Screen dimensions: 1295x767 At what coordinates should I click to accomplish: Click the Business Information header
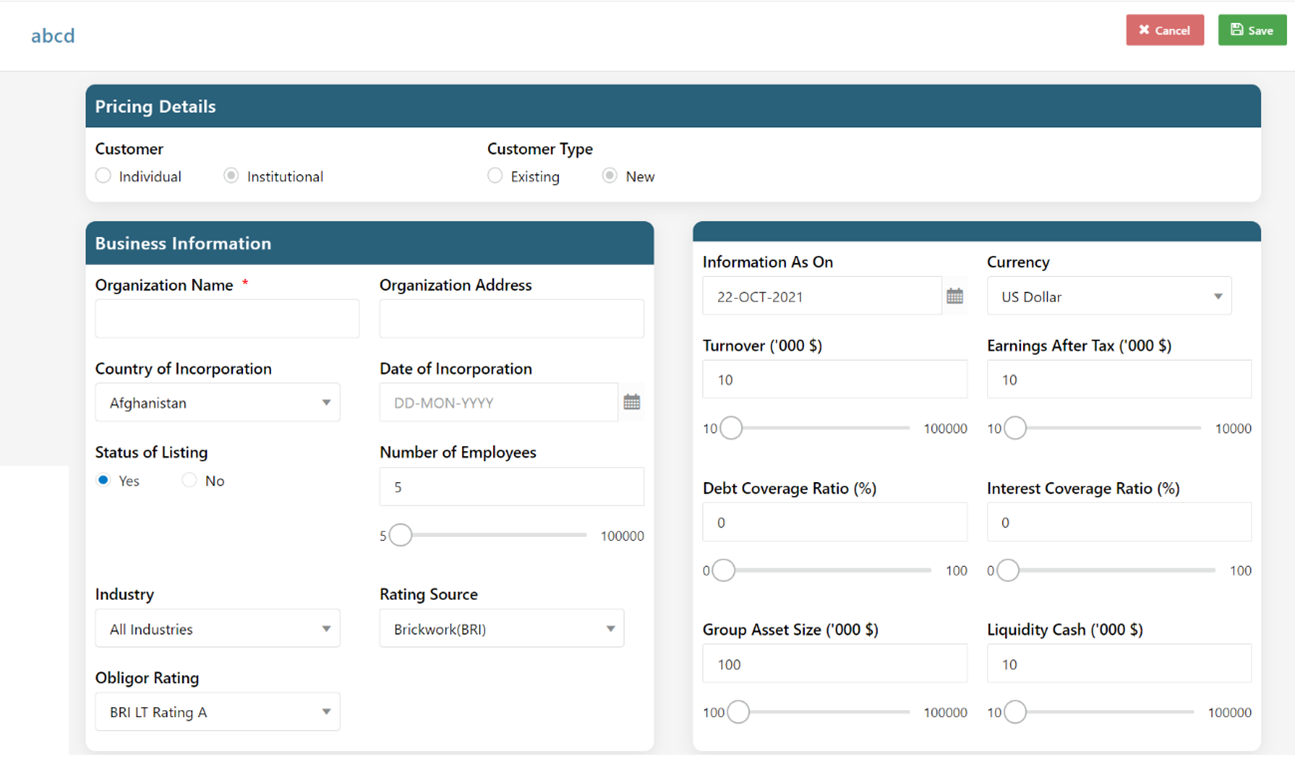click(x=370, y=243)
